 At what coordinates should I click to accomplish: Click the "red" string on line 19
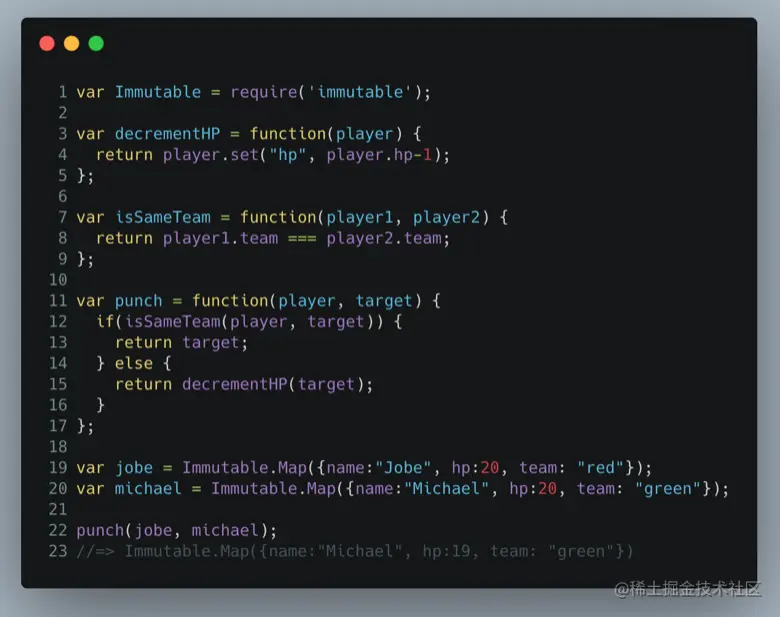600,468
